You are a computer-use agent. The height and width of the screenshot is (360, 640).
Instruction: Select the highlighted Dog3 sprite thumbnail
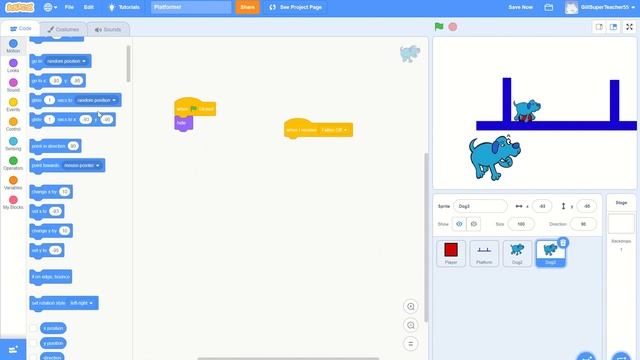[550, 254]
